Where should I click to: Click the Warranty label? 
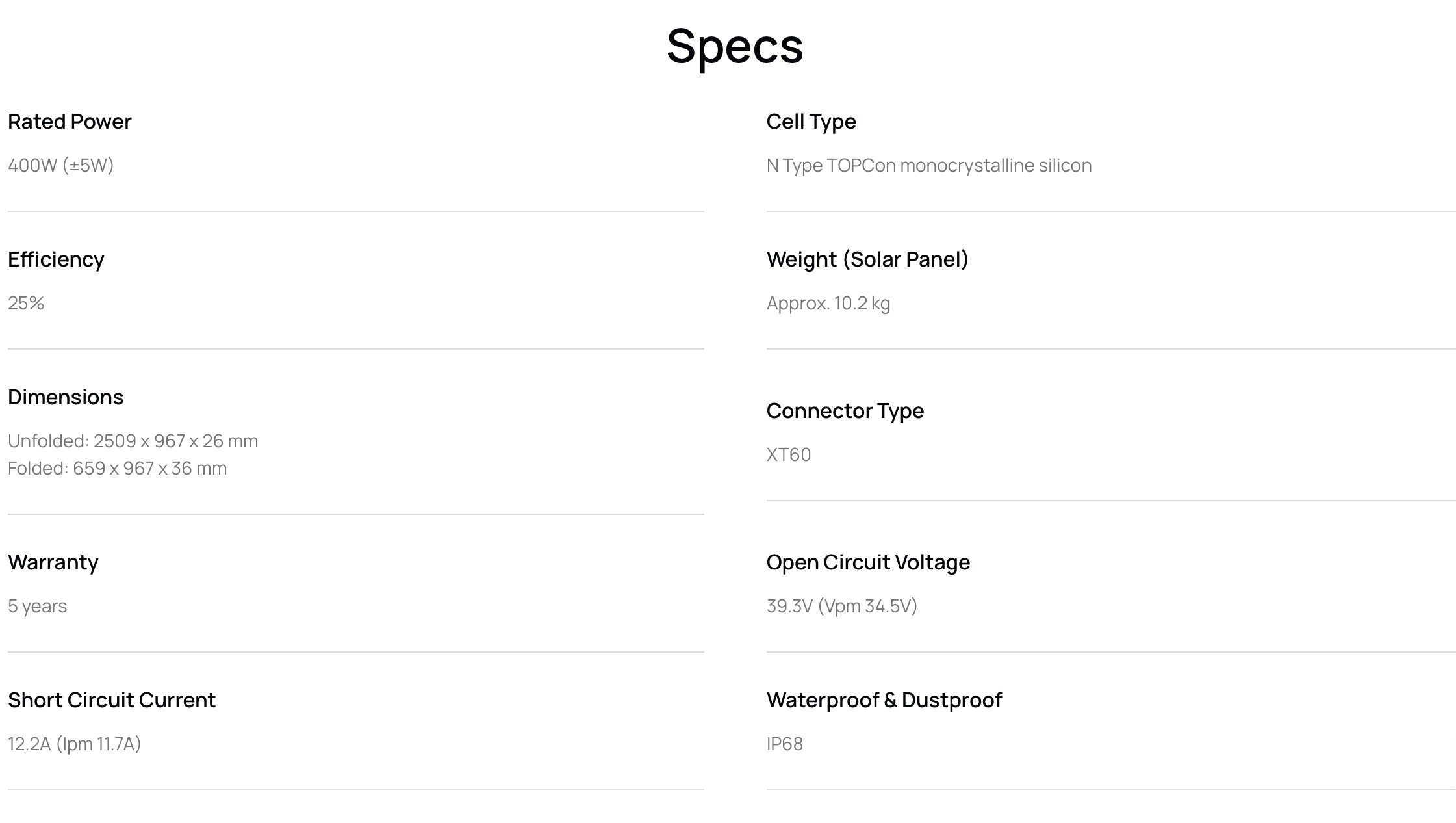(53, 562)
